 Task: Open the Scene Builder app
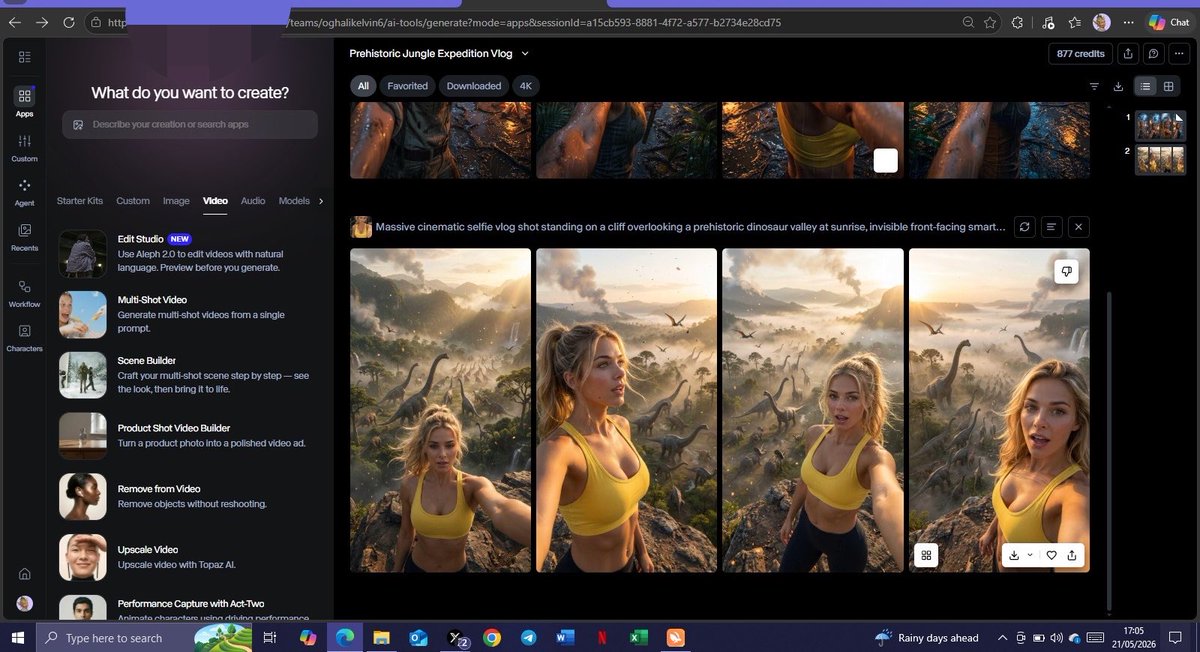[x=190, y=375]
